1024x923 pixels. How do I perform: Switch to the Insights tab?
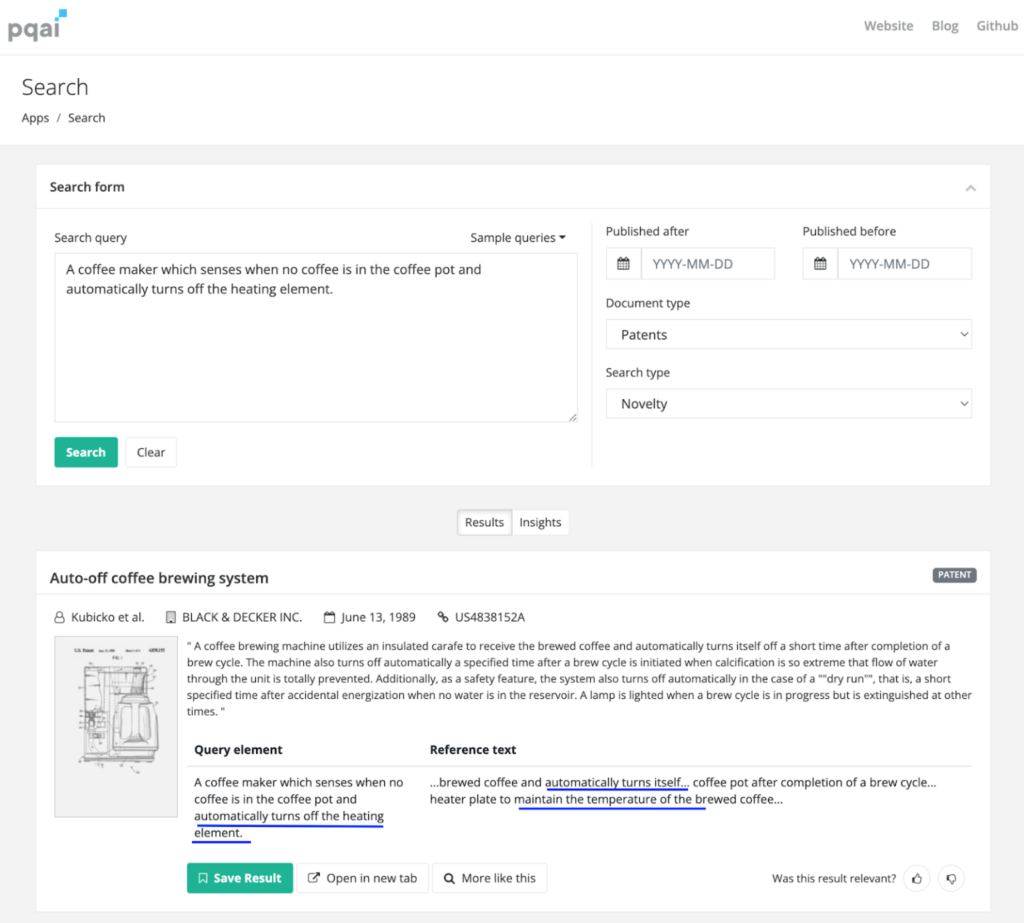pyautogui.click(x=540, y=523)
